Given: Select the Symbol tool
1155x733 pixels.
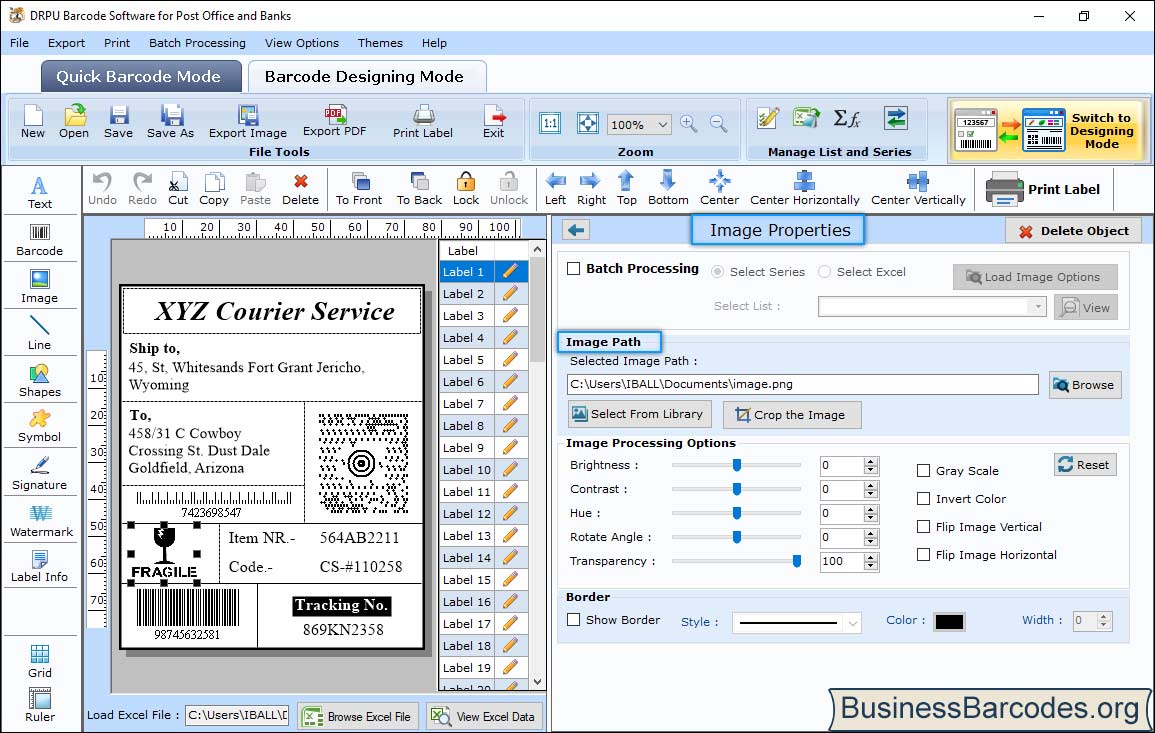Looking at the screenshot, I should [40, 426].
